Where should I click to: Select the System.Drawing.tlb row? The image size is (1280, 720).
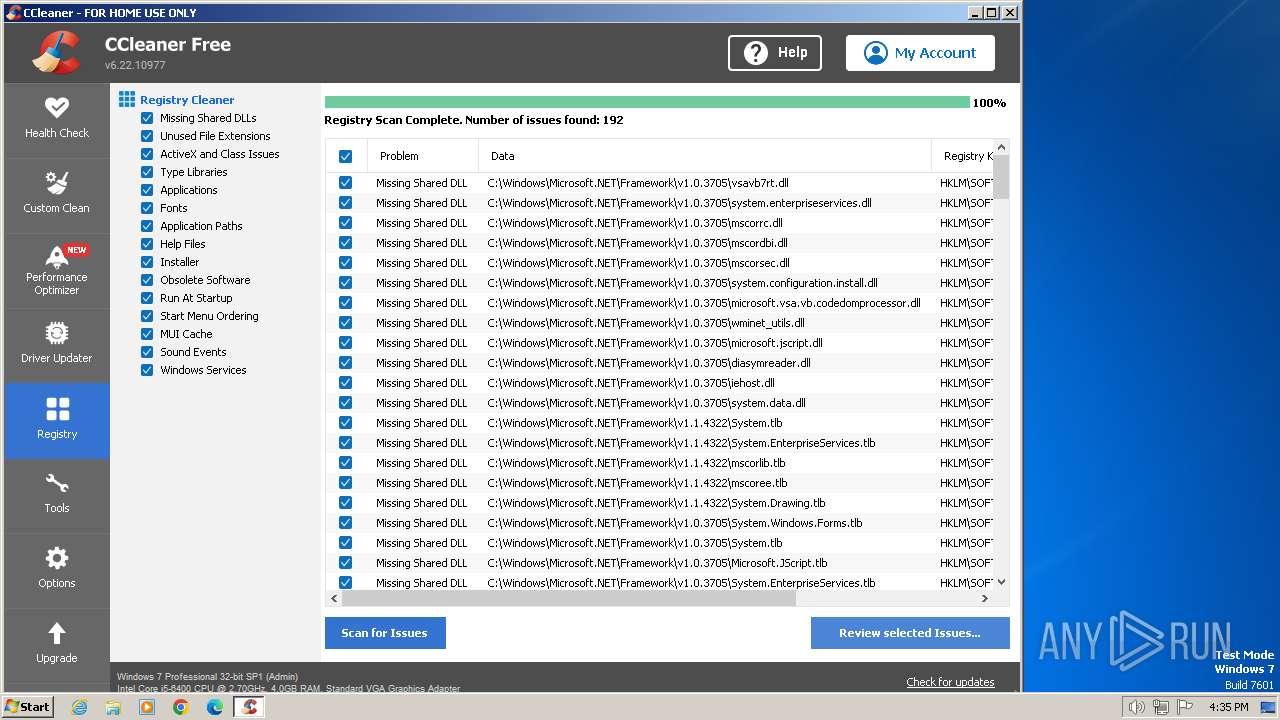pos(660,503)
